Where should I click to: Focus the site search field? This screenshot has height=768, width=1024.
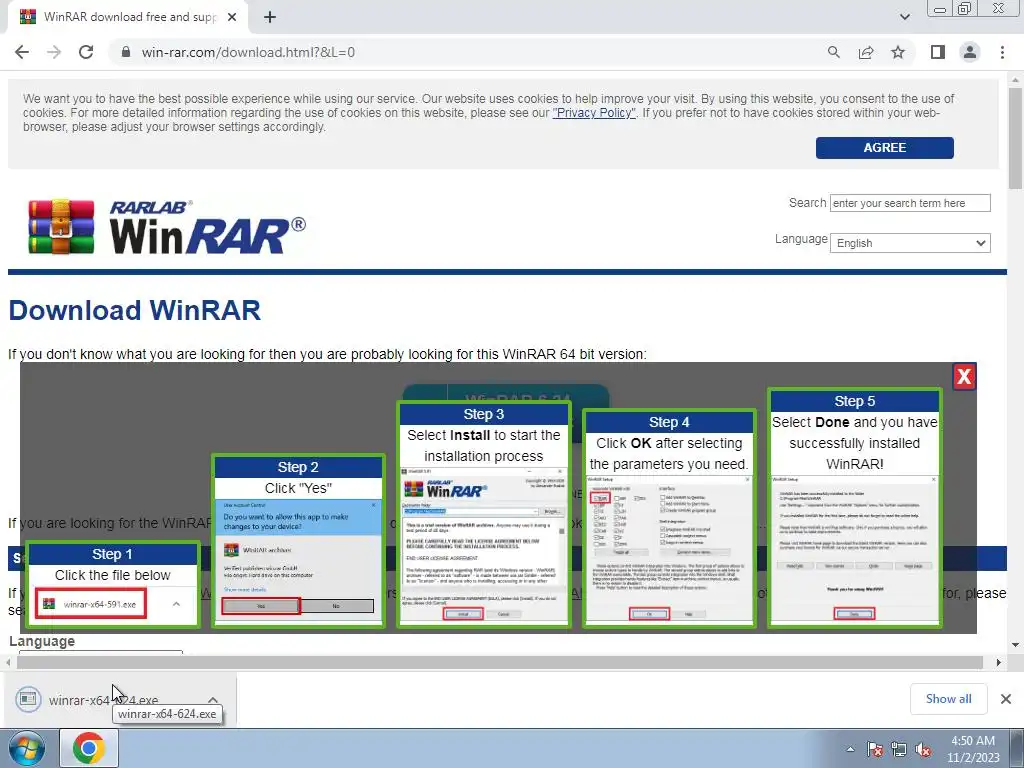click(910, 203)
